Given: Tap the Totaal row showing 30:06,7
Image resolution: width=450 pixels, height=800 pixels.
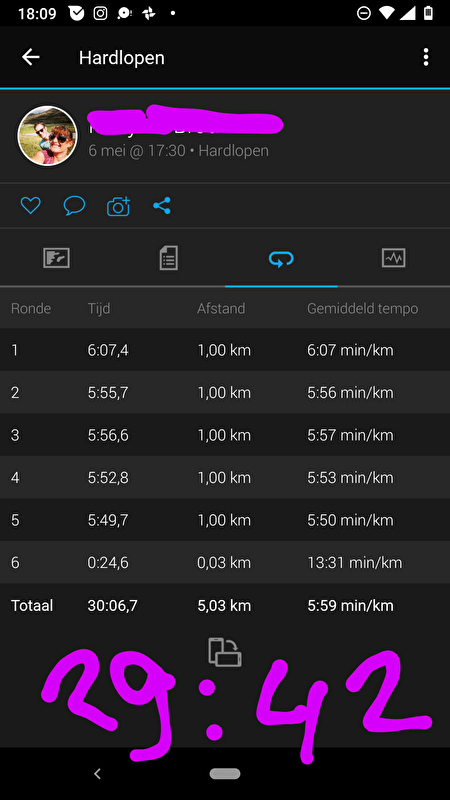Looking at the screenshot, I should (x=225, y=605).
